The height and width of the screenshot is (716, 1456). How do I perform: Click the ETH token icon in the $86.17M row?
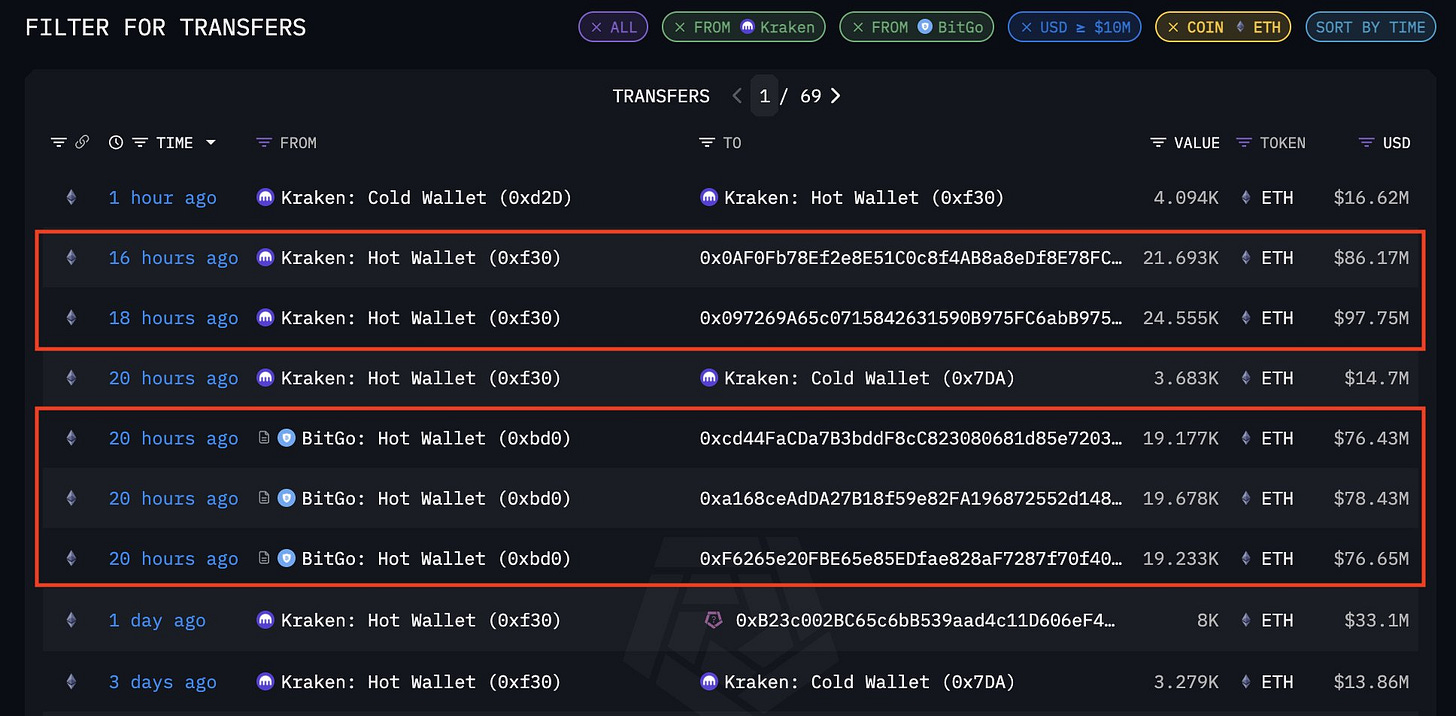(x=1245, y=258)
